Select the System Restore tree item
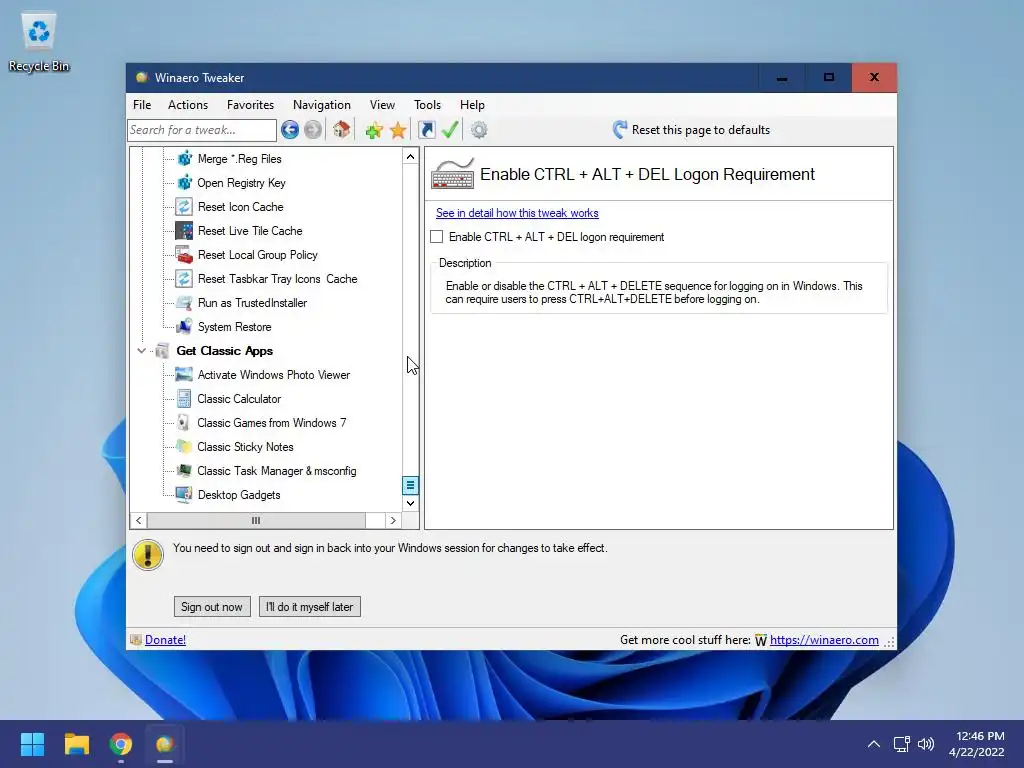 pos(234,327)
